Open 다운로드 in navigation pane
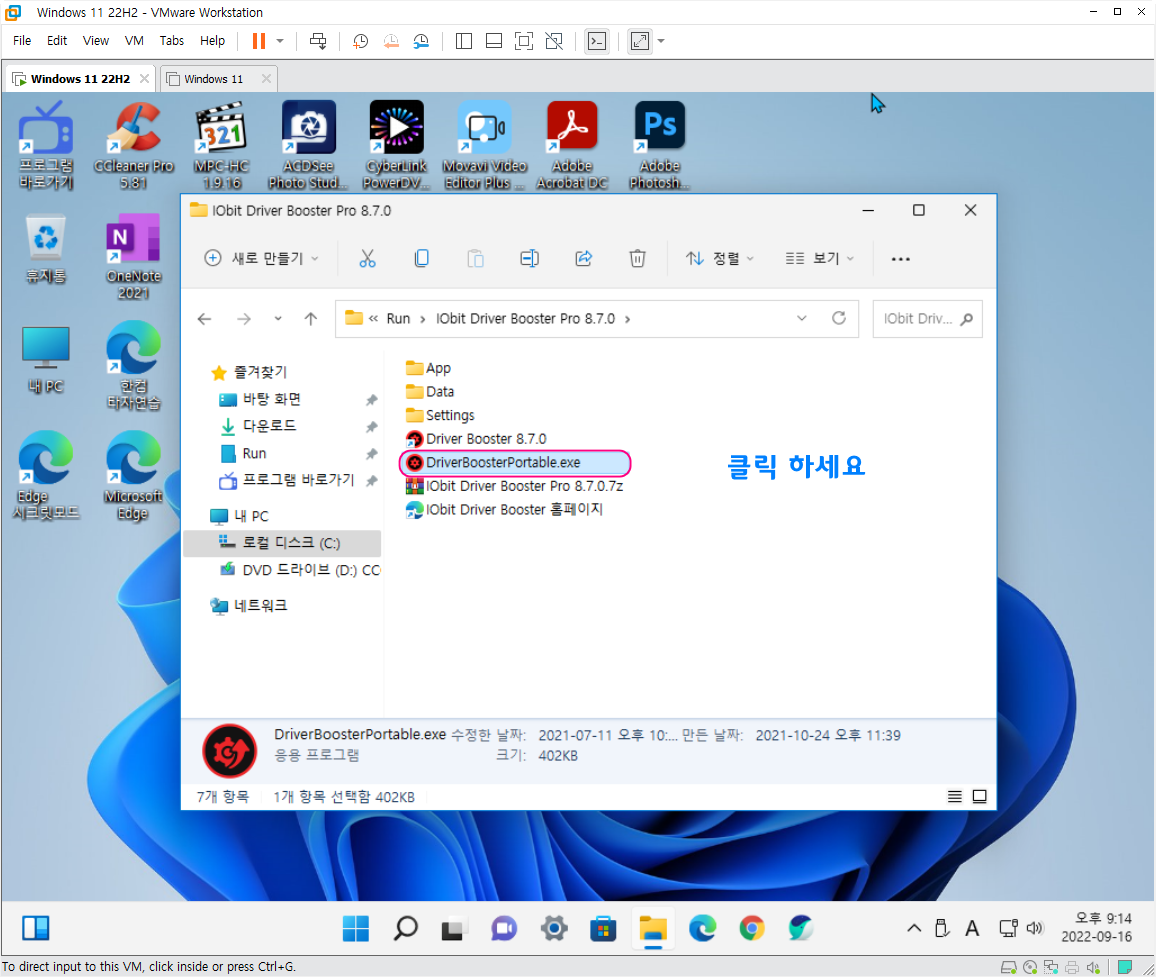The height and width of the screenshot is (977, 1156). pyautogui.click(x=258, y=425)
